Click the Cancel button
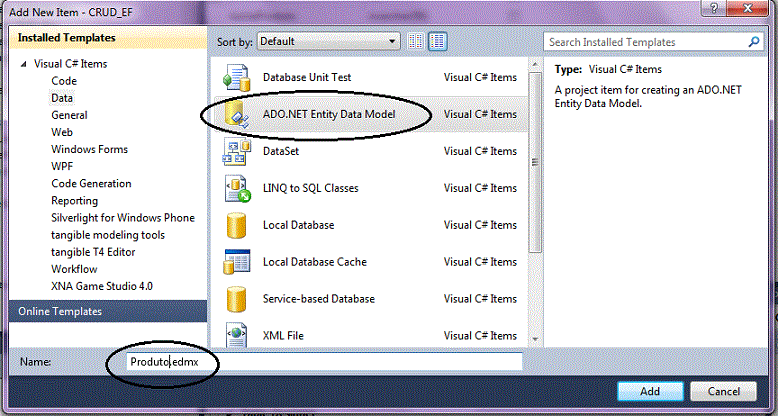The height and width of the screenshot is (416, 778). click(723, 391)
